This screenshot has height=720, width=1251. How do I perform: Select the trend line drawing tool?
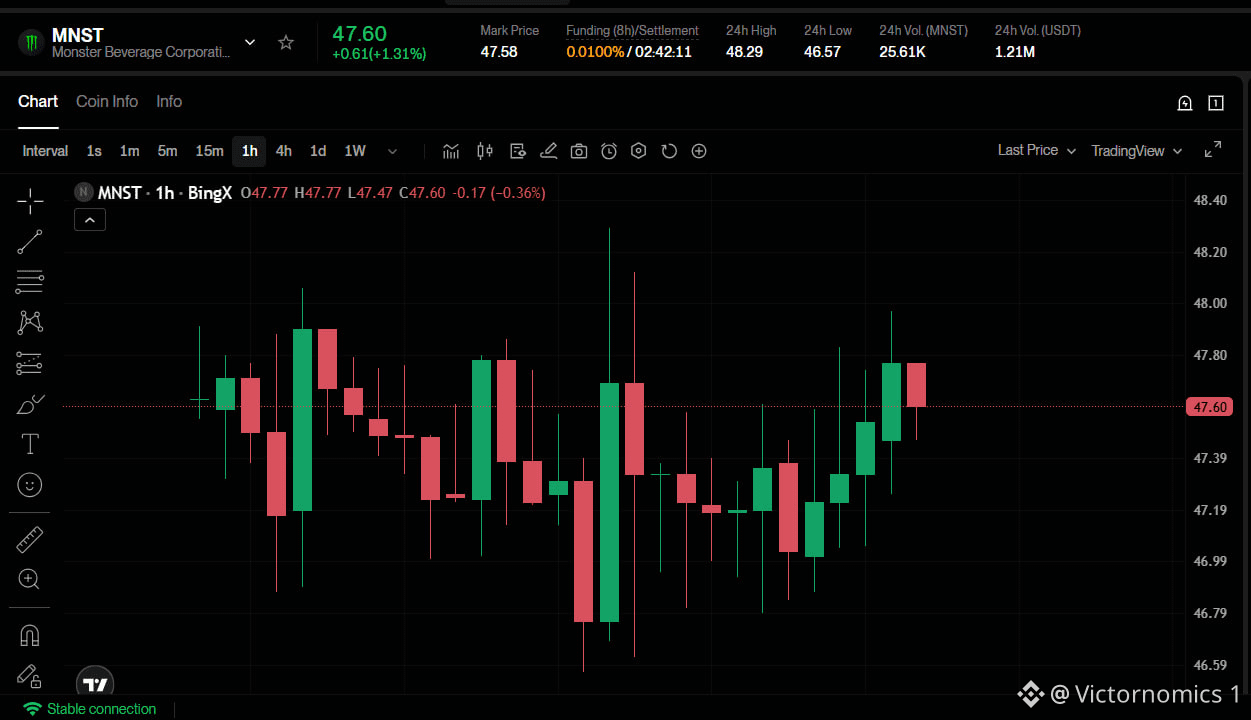point(30,242)
